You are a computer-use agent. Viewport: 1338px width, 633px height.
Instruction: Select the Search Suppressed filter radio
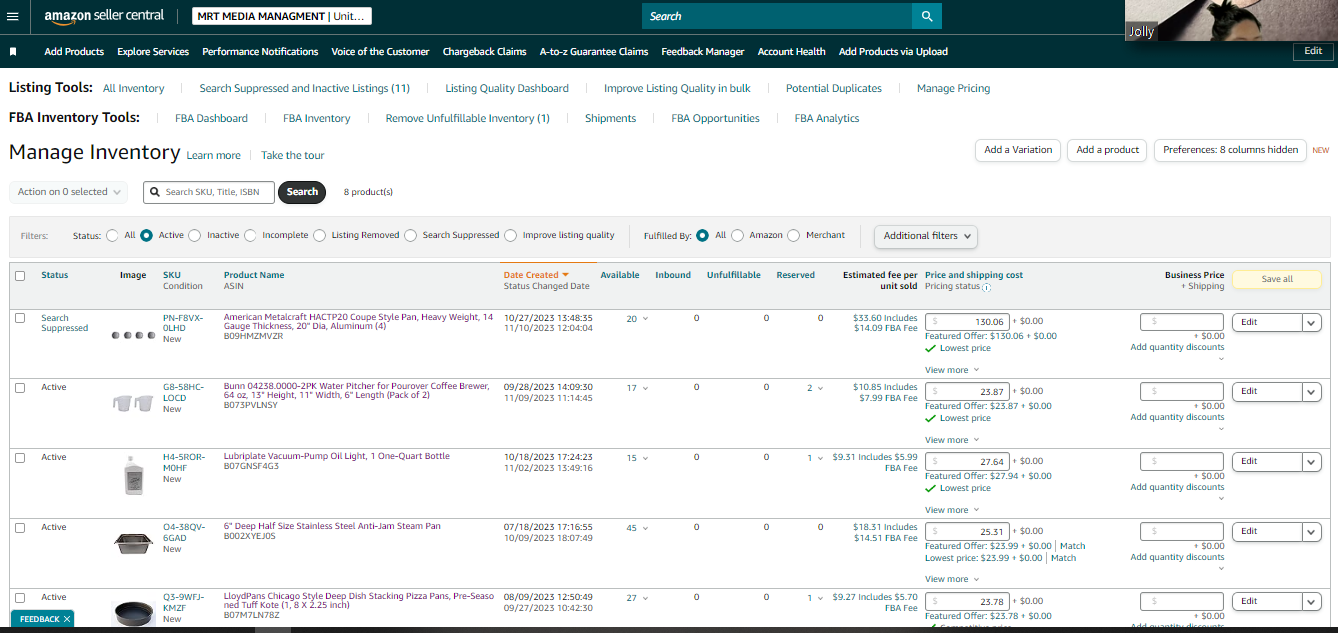click(x=410, y=236)
